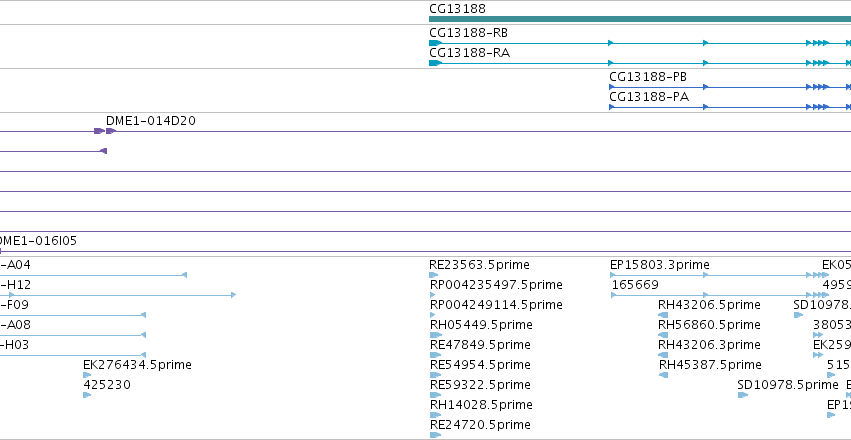The width and height of the screenshot is (851, 440).
Task: Select the 165669 feature label
Action: point(635,285)
